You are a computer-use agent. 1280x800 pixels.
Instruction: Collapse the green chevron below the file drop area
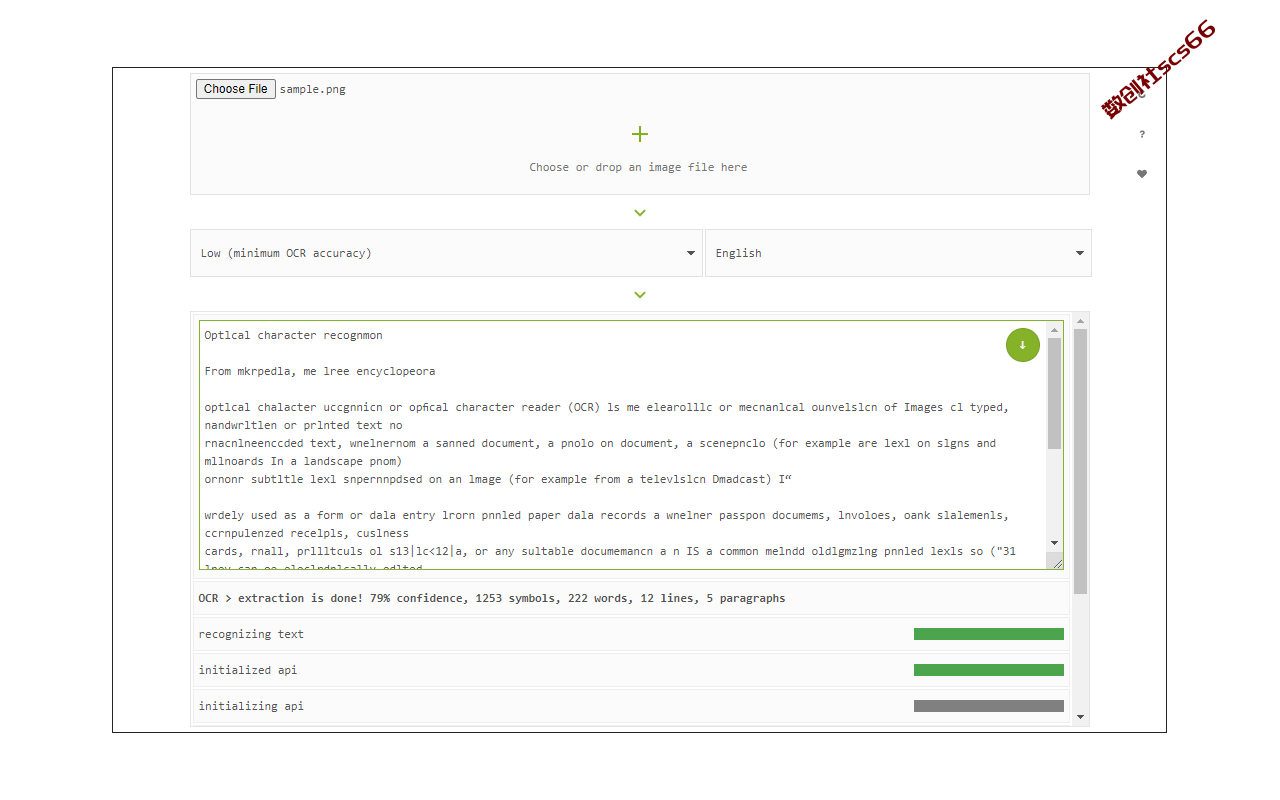pyautogui.click(x=640, y=213)
